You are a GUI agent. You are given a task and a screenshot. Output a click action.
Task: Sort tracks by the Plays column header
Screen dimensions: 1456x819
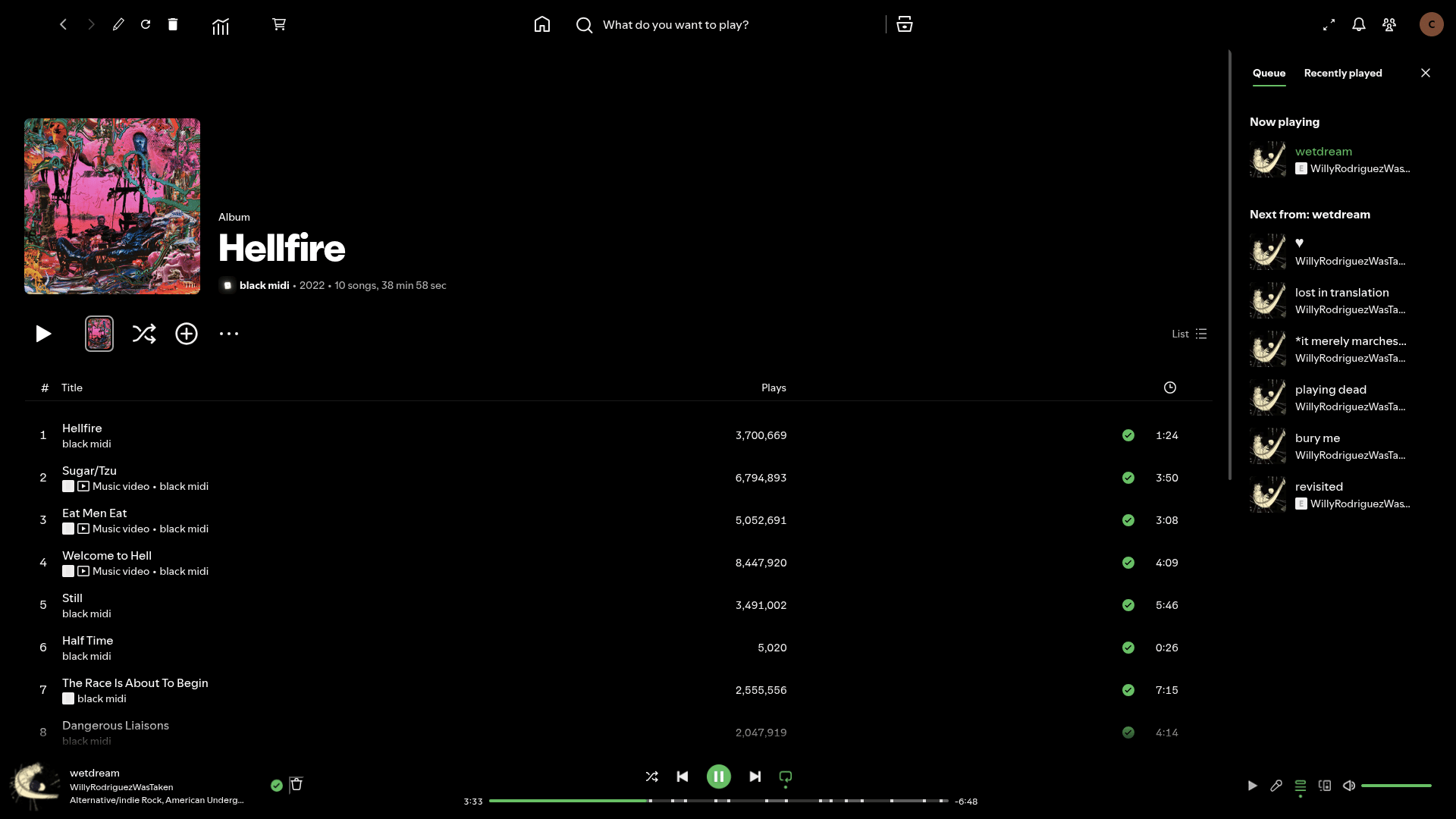(x=773, y=388)
